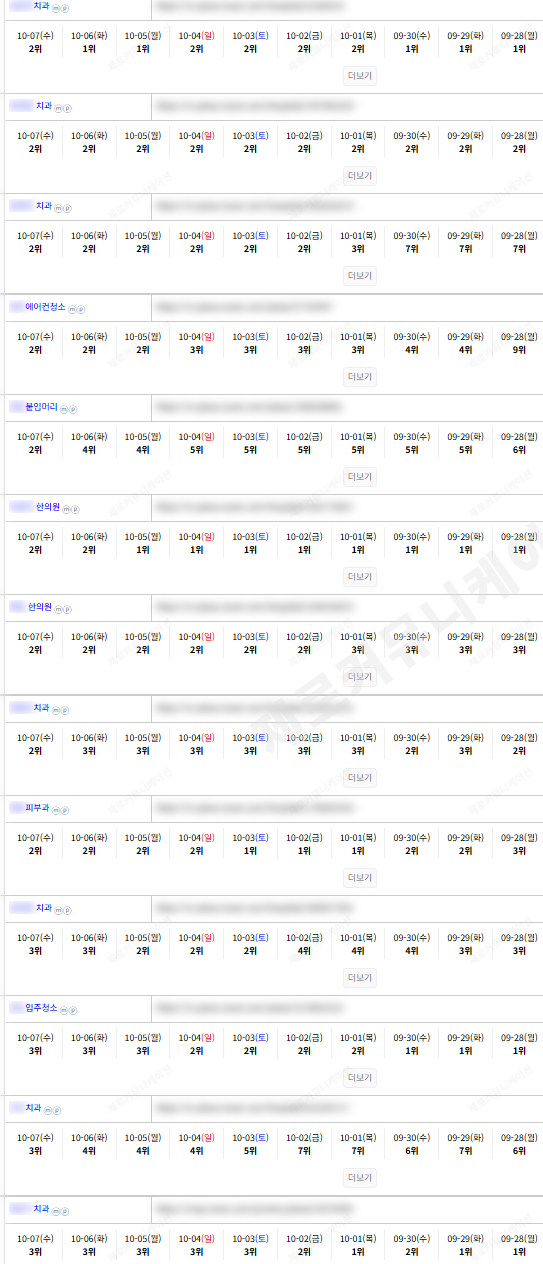Open the 피부과 keyword link

[37, 808]
